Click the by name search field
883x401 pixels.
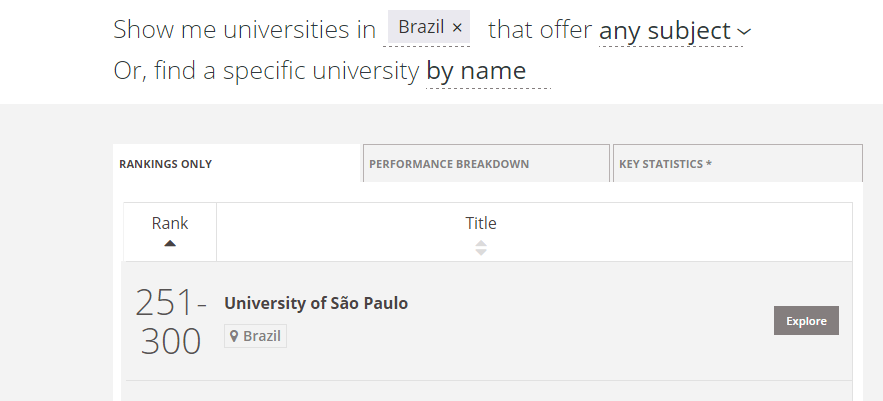487,71
